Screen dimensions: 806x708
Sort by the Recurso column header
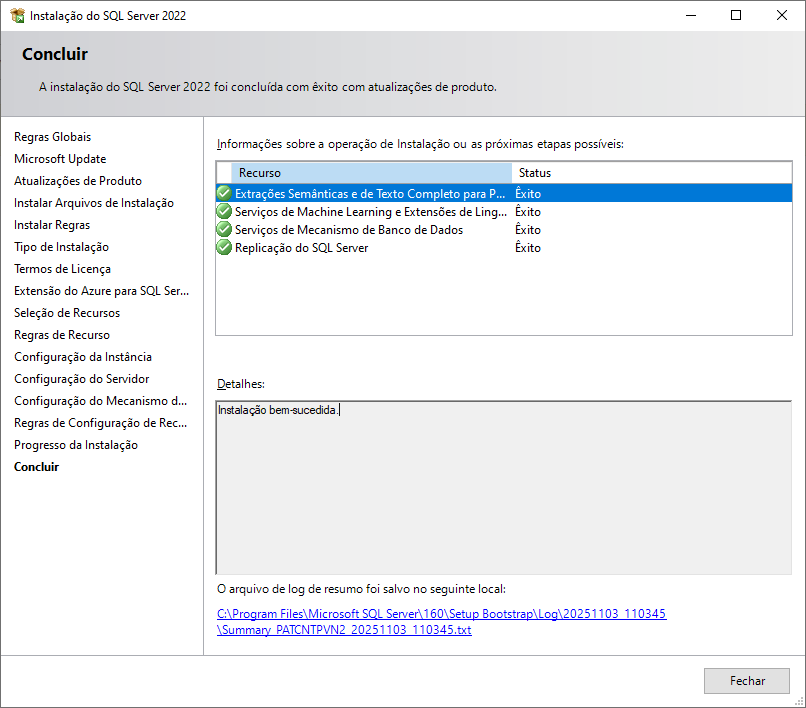tap(371, 173)
